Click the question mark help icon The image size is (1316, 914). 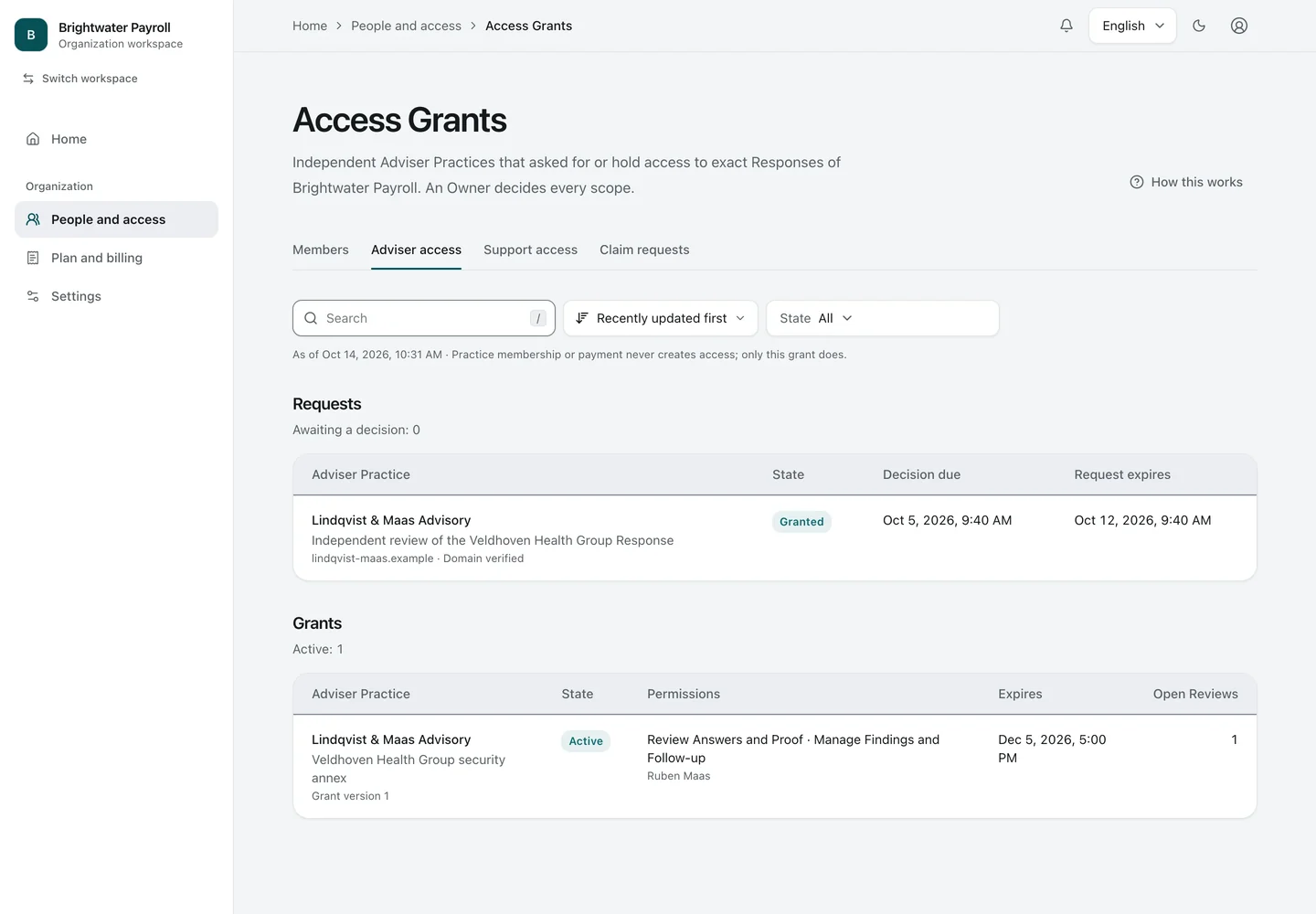coord(1137,182)
